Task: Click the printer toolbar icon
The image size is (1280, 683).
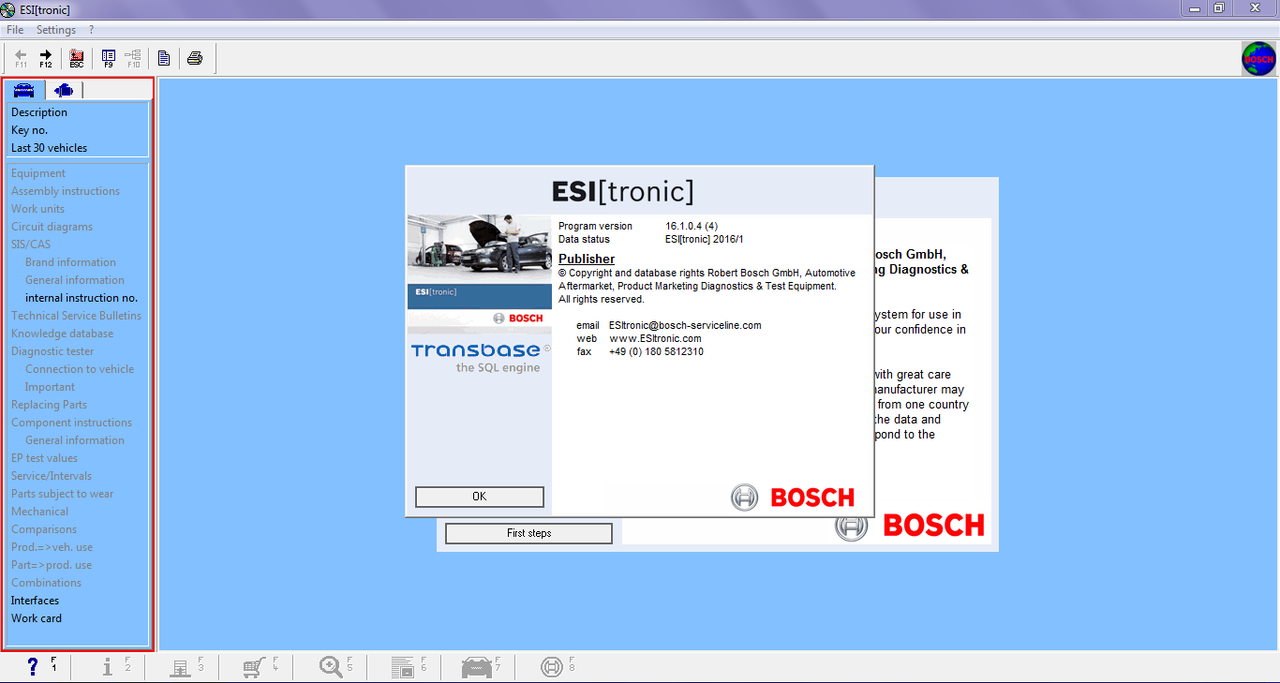Action: 195,58
